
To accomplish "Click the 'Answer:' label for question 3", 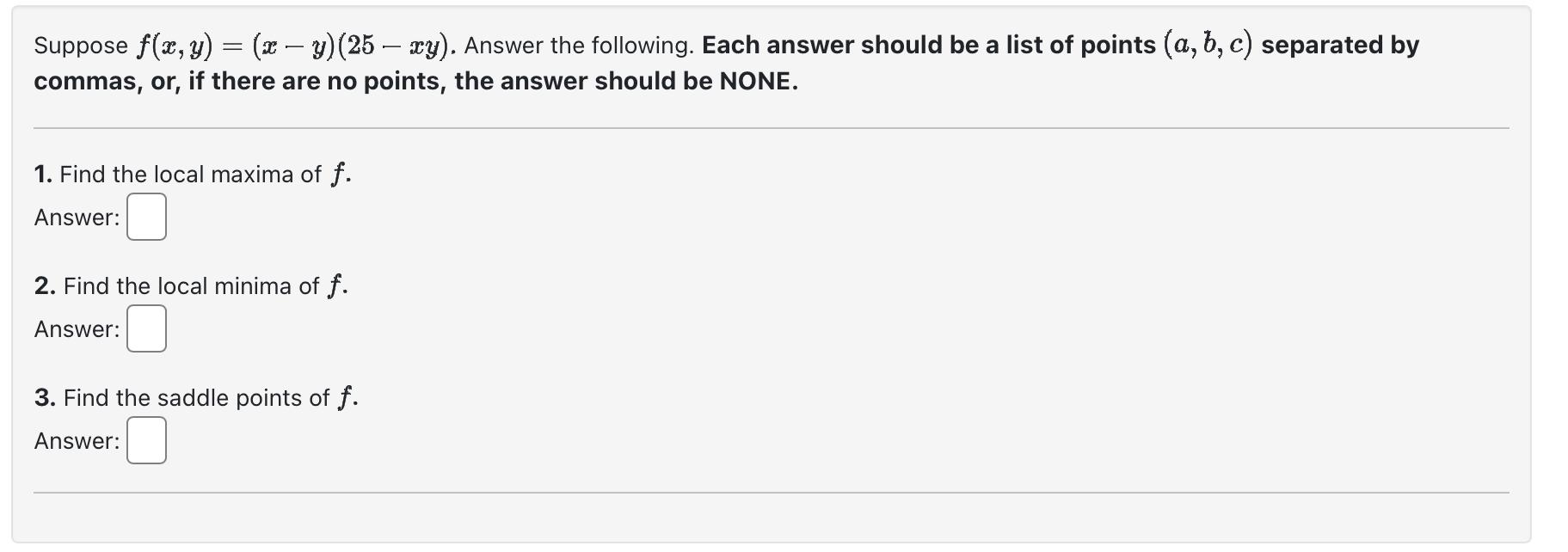I will click(x=76, y=441).
